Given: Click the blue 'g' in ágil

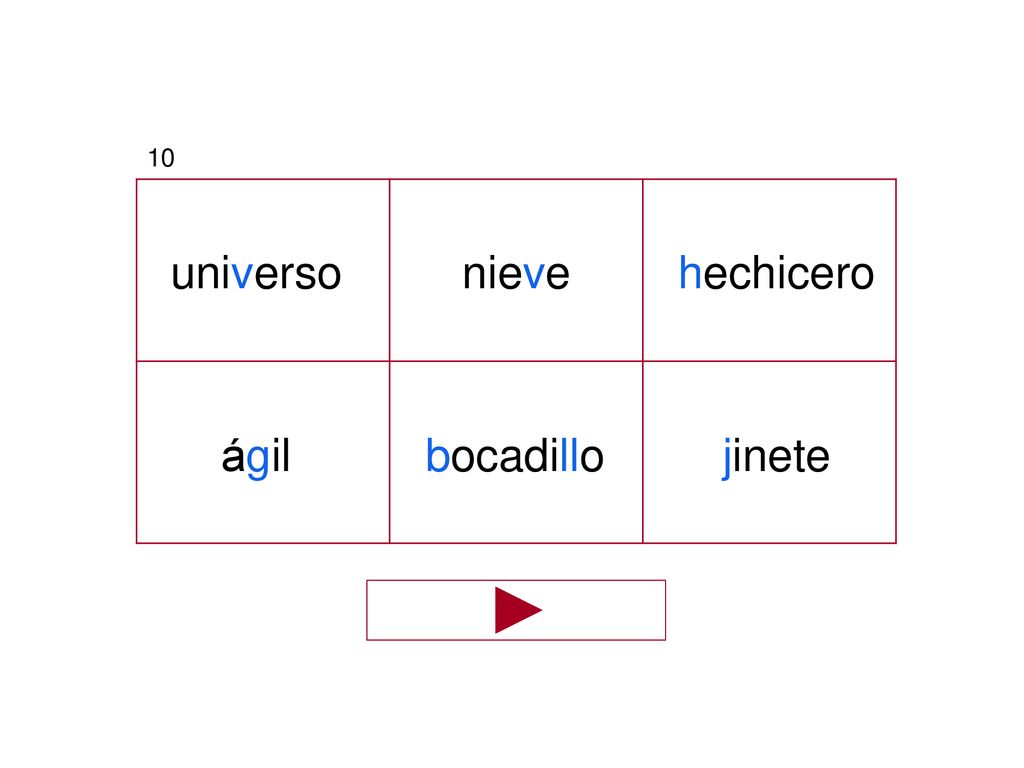Looking at the screenshot, I should (258, 460).
